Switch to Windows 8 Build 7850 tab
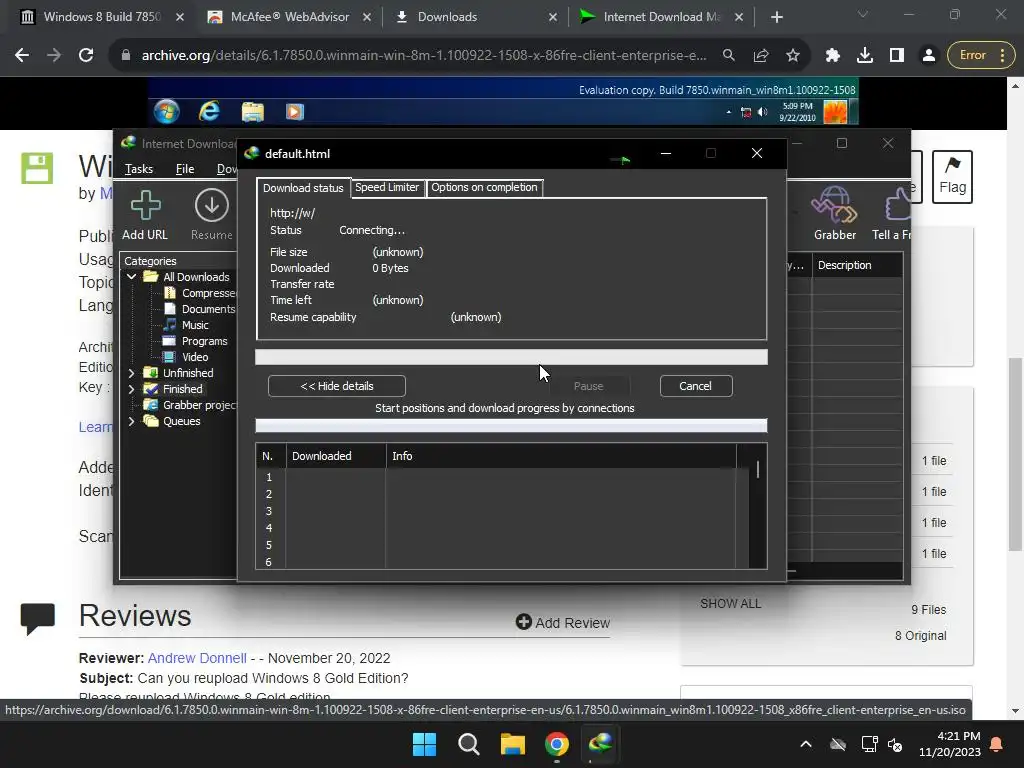 click(101, 17)
